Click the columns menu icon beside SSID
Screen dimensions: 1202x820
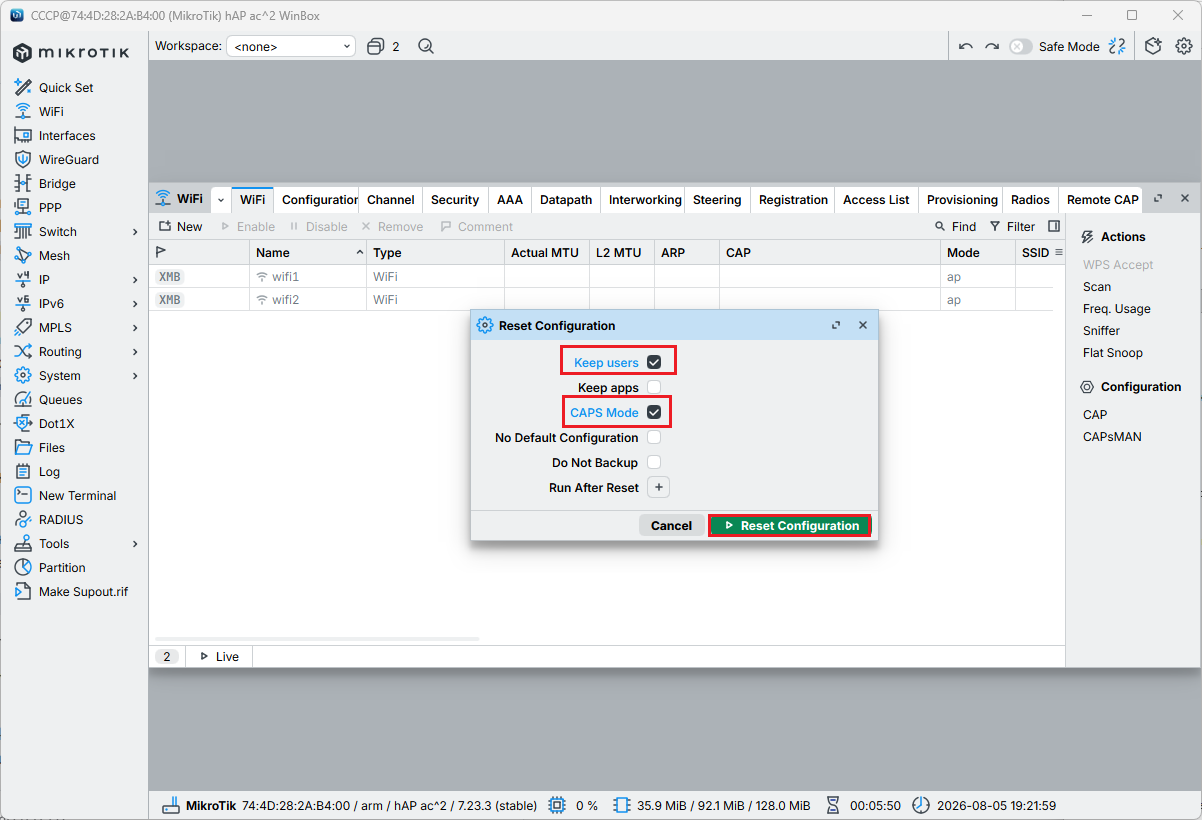pyautogui.click(x=1059, y=252)
